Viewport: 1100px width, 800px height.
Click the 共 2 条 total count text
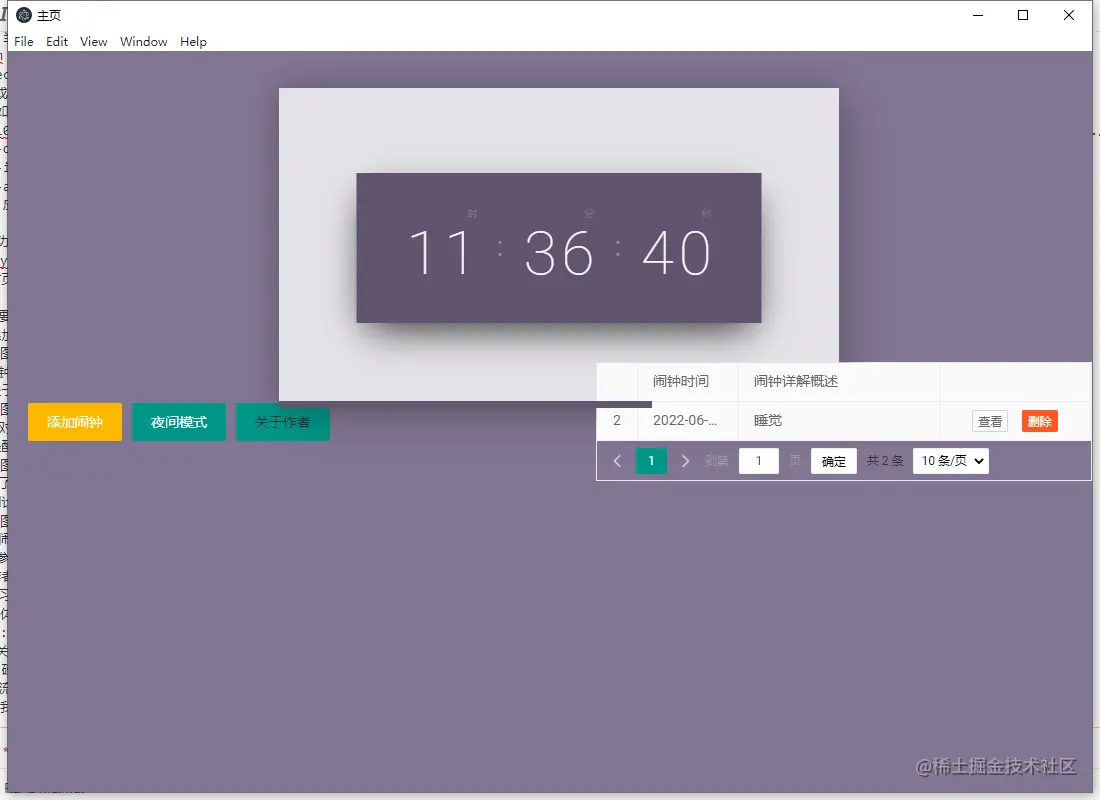click(885, 461)
